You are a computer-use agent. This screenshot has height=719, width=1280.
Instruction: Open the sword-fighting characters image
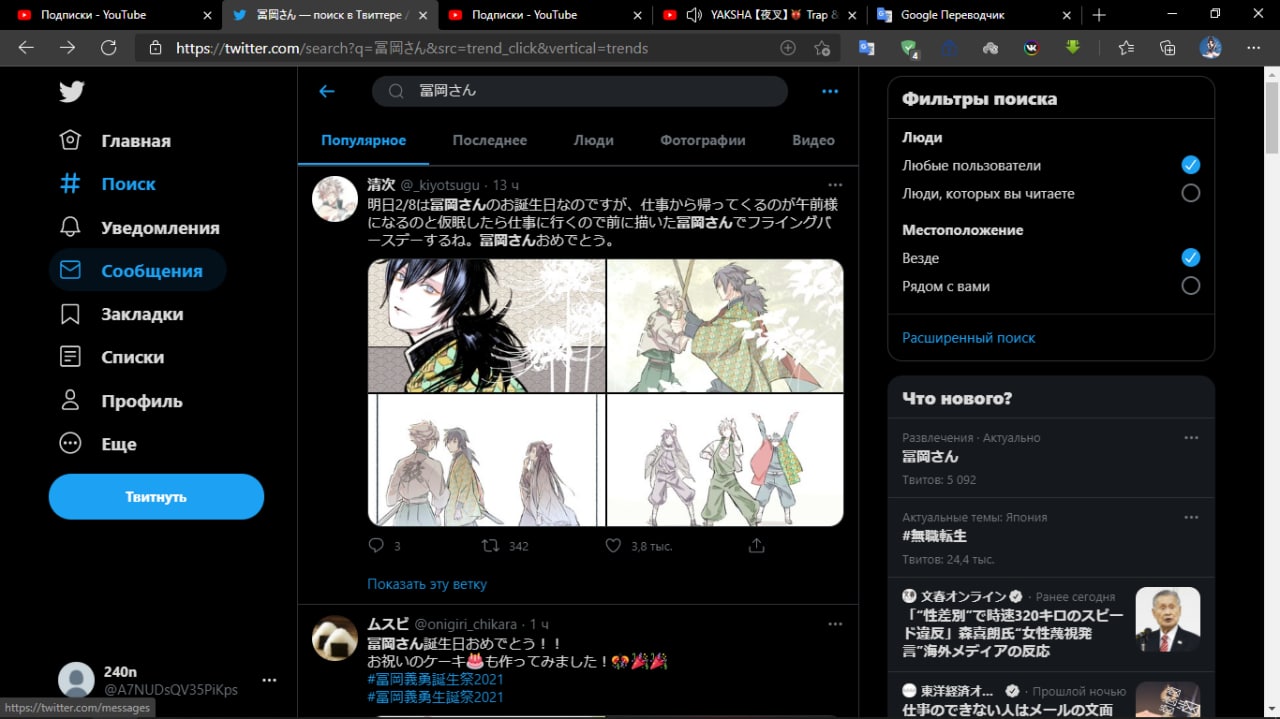click(x=726, y=325)
